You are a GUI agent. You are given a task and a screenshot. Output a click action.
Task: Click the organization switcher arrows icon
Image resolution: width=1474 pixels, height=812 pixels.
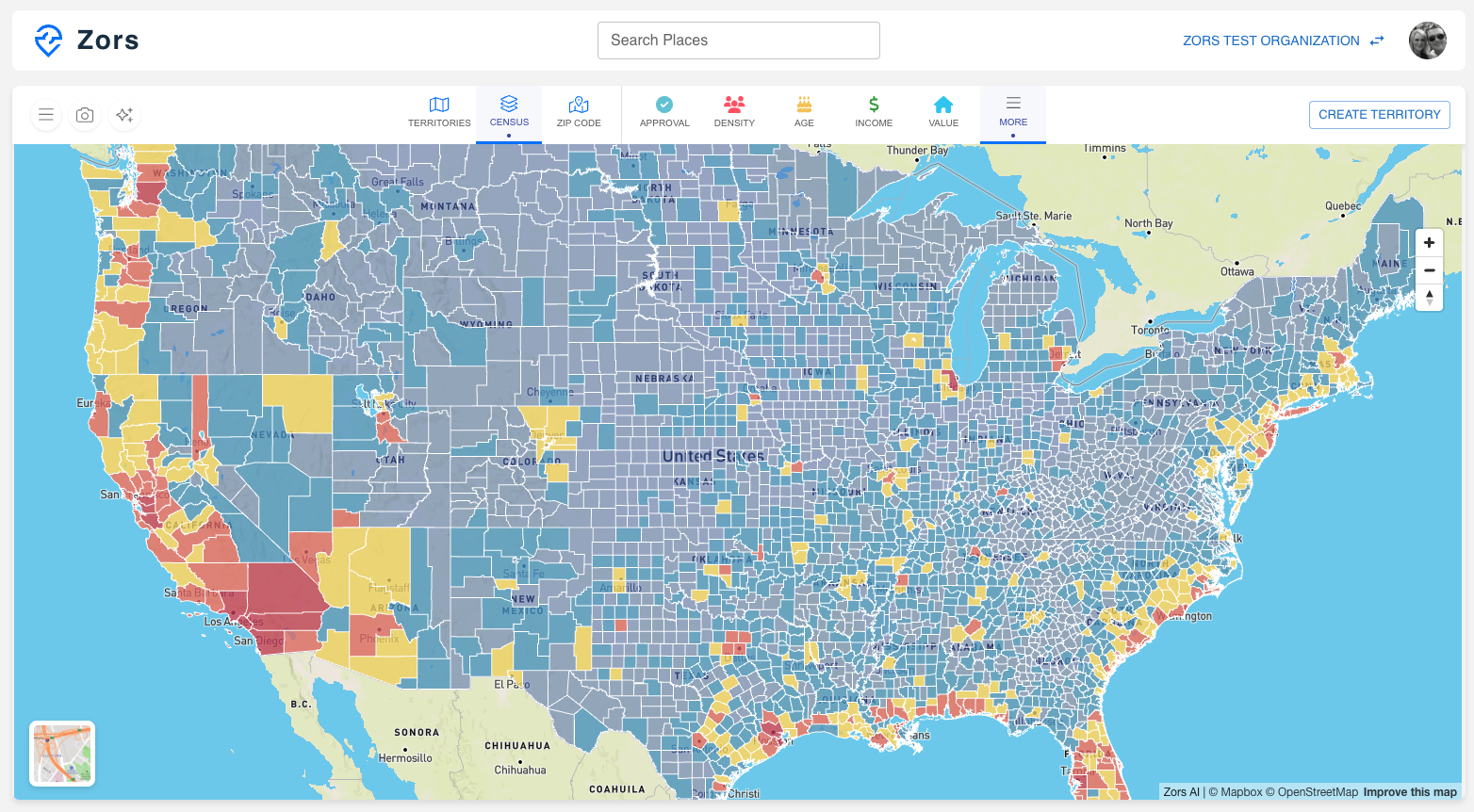point(1375,41)
